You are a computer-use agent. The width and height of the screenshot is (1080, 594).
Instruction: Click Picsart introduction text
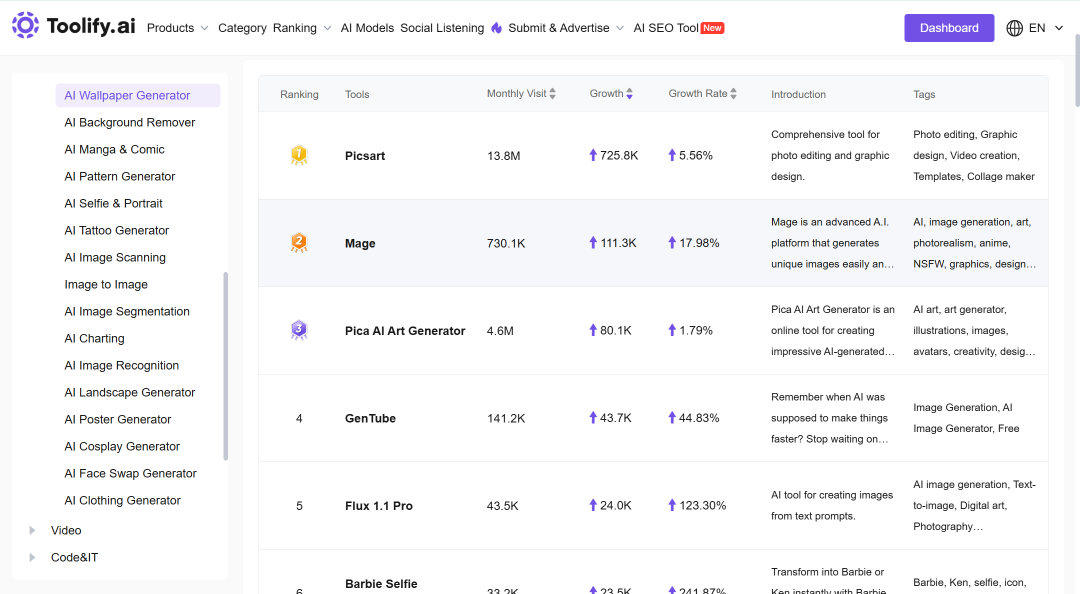tap(830, 156)
